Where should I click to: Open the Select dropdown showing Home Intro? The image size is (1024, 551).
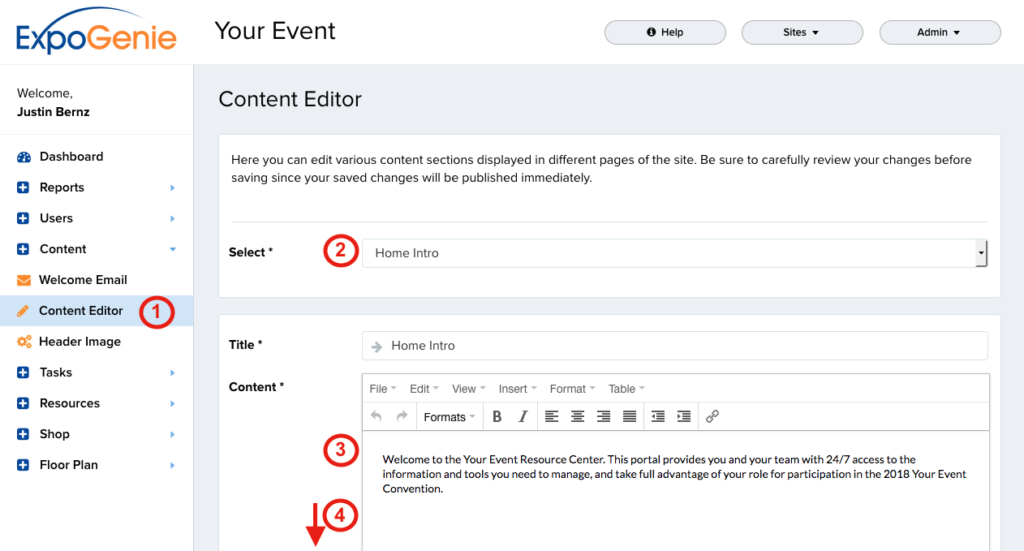coord(674,254)
